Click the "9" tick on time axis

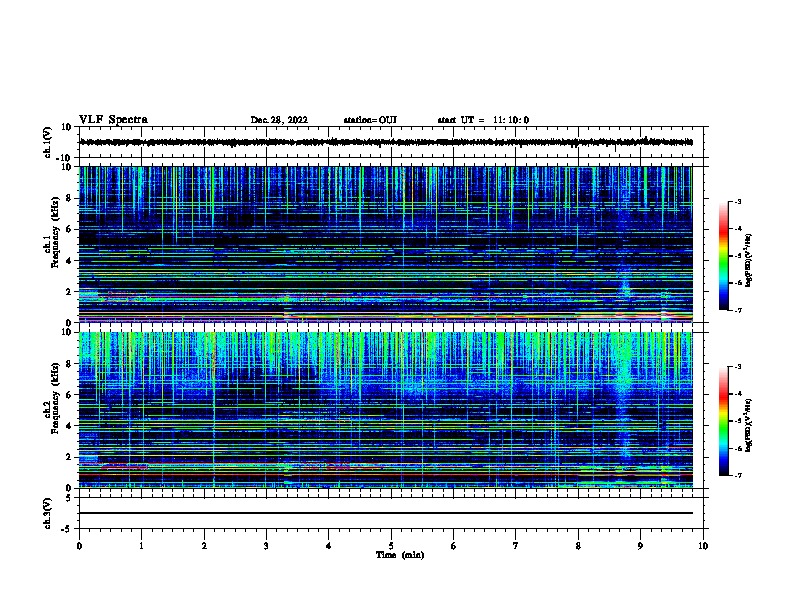tap(640, 546)
